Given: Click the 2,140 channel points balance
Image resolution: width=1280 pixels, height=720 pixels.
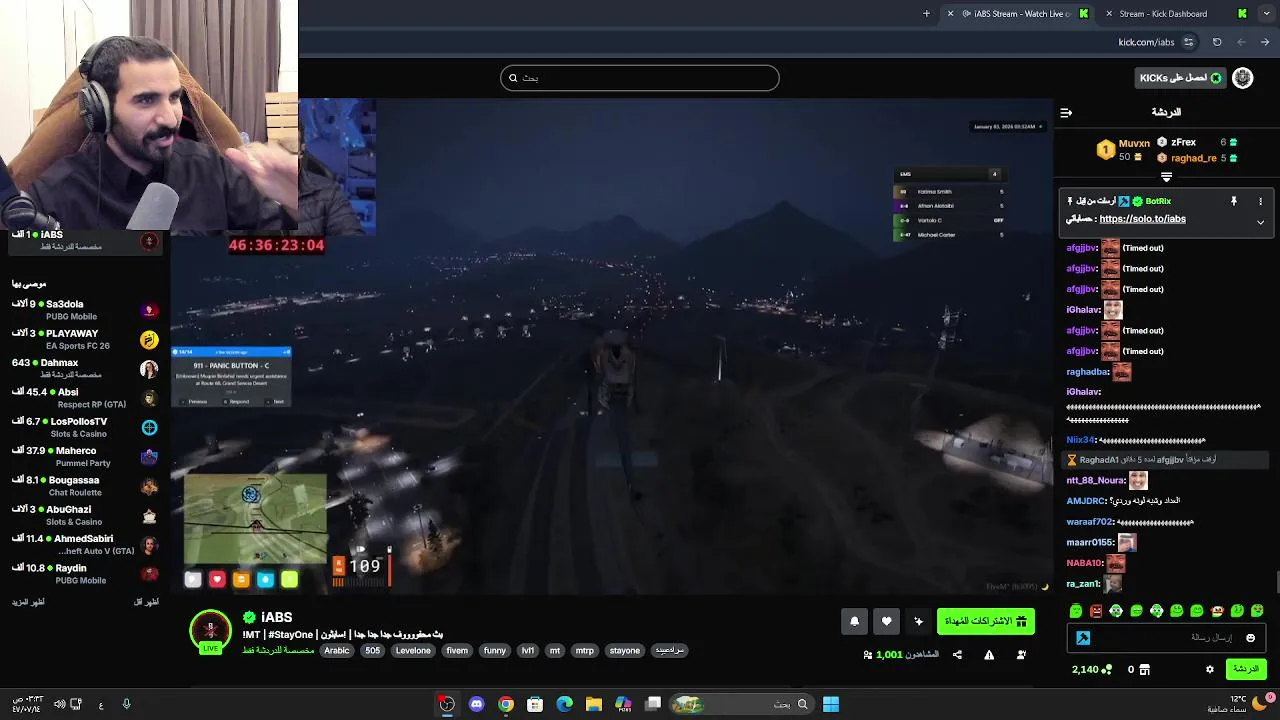Looking at the screenshot, I should pos(1091,669).
